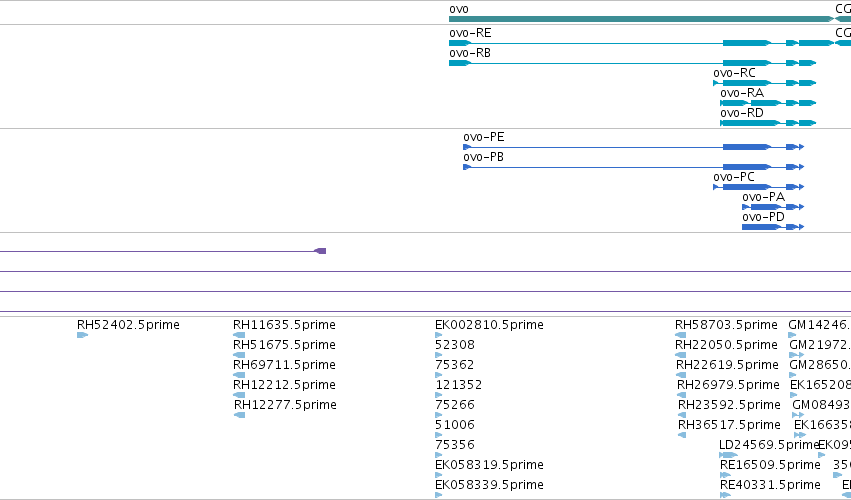Open EST EK058339.5prime
The height and width of the screenshot is (500, 851).
coord(489,486)
